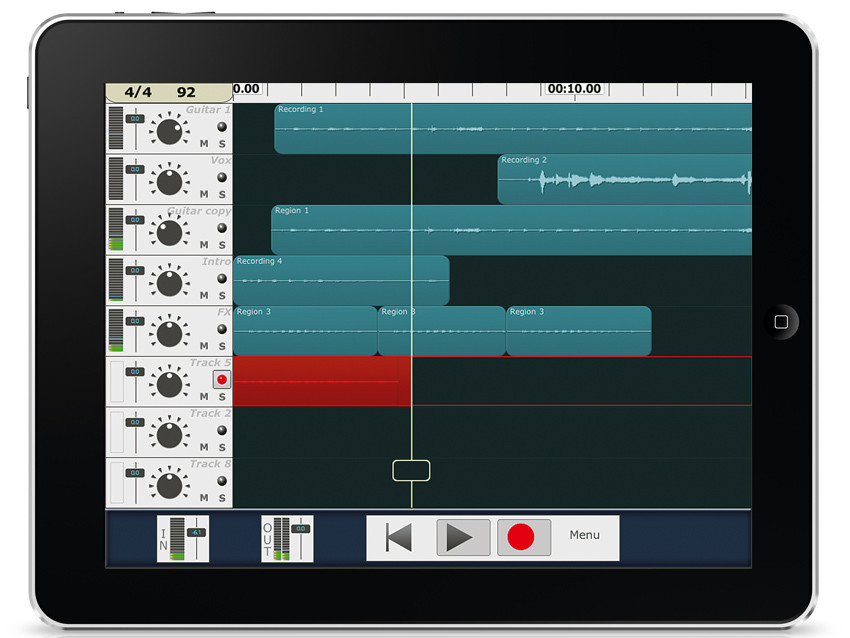The image size is (850, 638).
Task: Click the Guitar copy volume fader
Action: click(135, 220)
